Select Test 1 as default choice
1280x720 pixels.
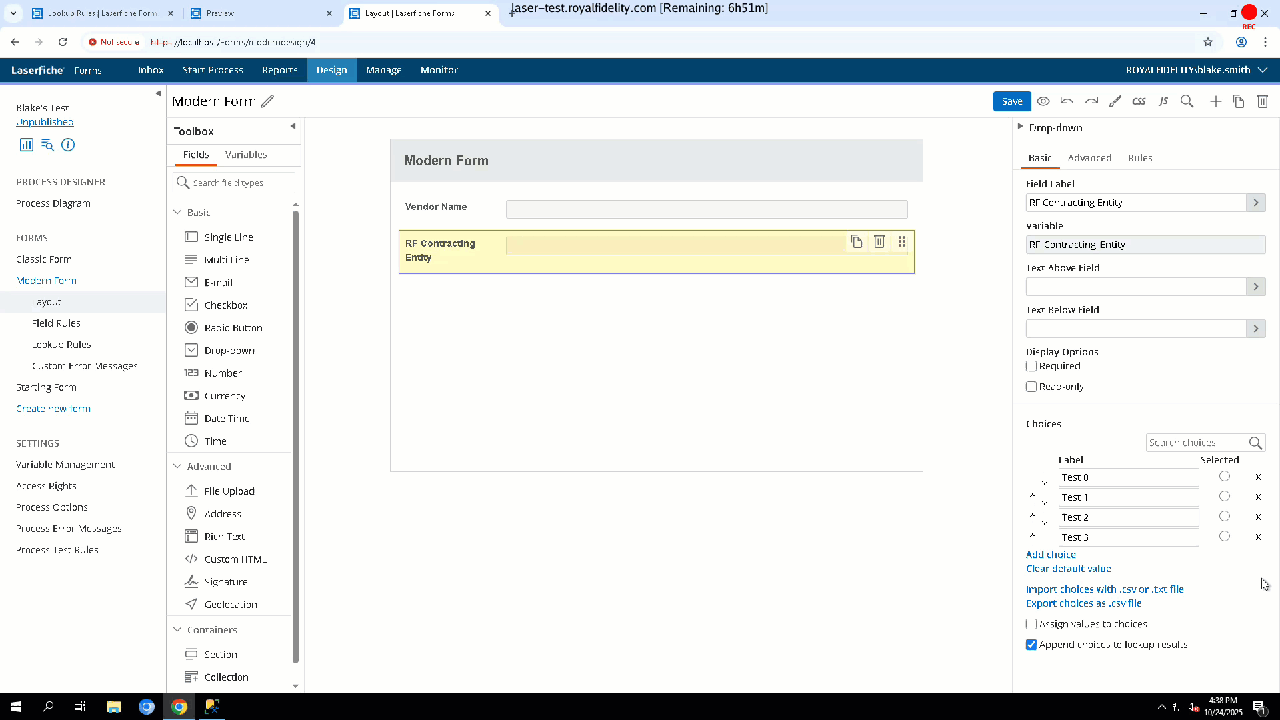(1224, 497)
